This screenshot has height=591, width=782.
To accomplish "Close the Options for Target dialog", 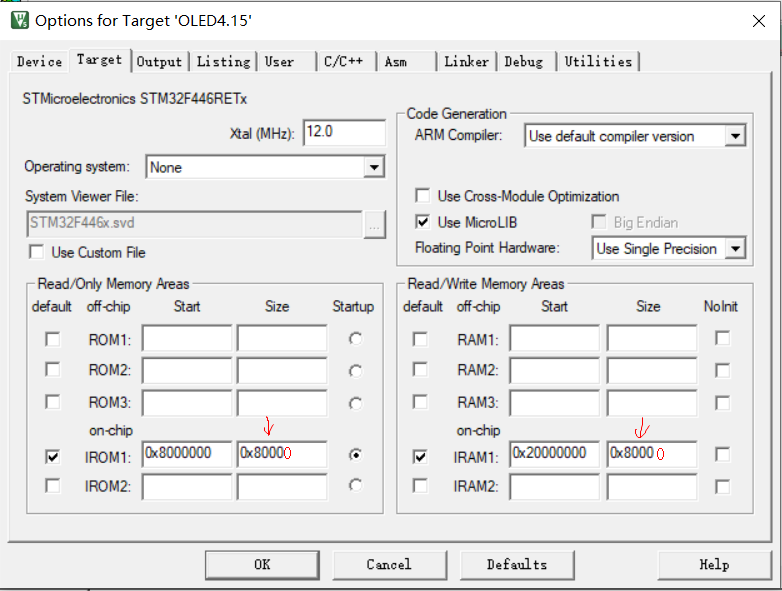I will point(759,21).
